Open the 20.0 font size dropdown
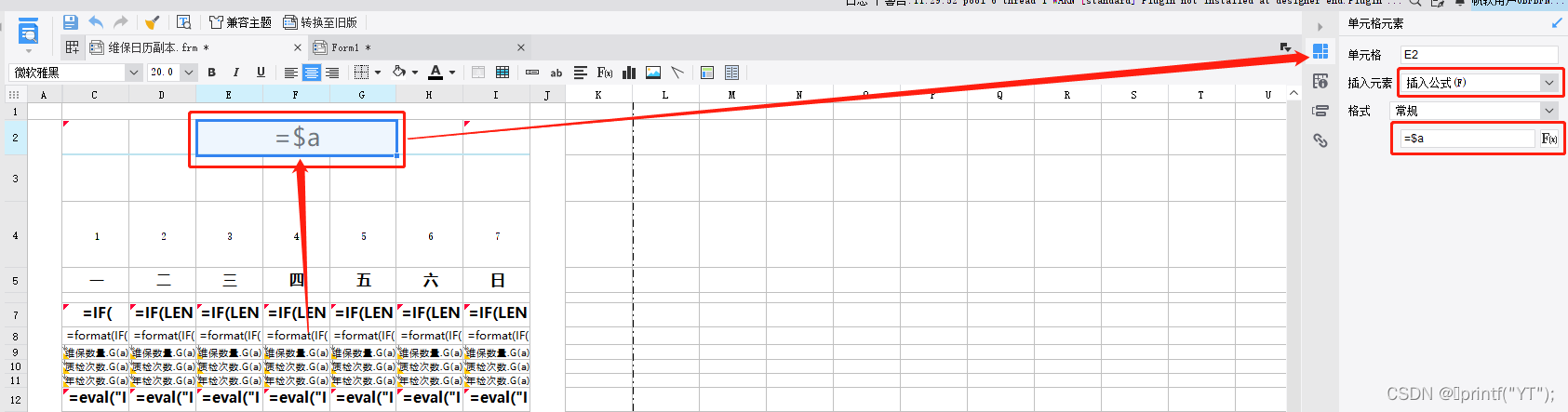This screenshot has height=412, width=1568. [189, 73]
